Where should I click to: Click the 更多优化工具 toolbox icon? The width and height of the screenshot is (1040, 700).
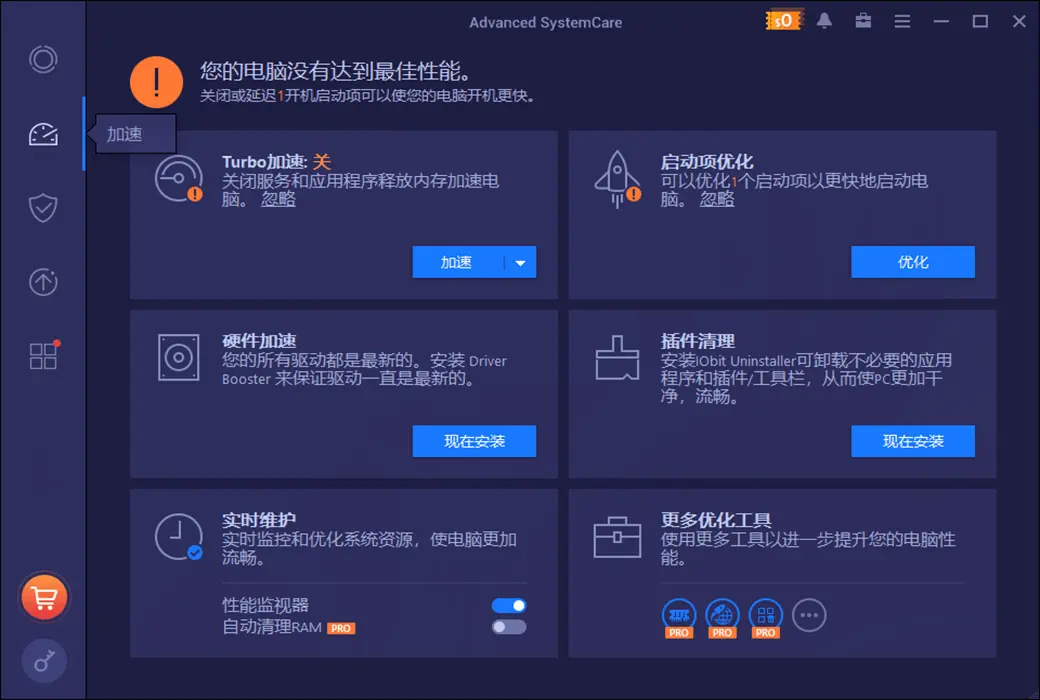click(618, 537)
